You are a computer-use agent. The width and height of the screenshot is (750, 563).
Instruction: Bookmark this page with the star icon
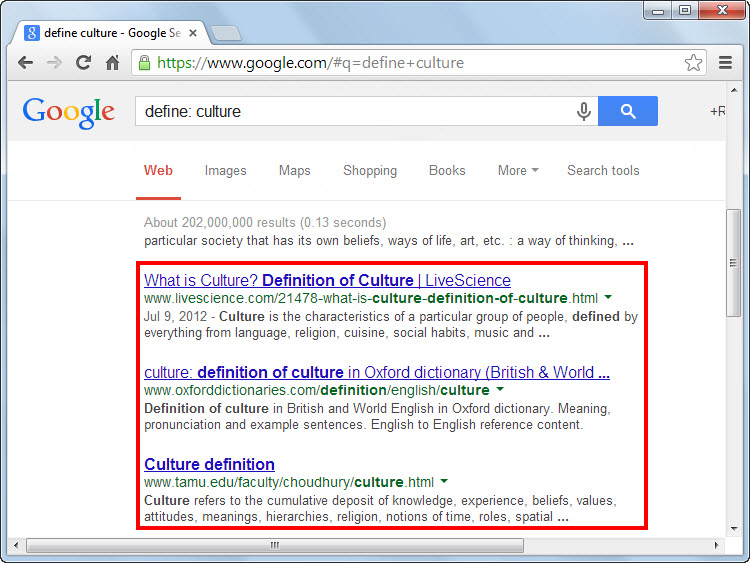pos(693,63)
